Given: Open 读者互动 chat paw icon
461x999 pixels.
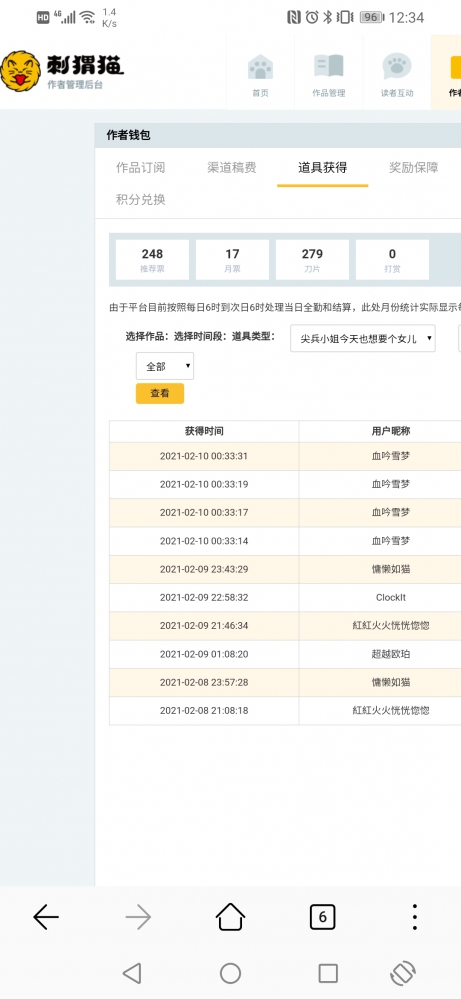Looking at the screenshot, I should (x=397, y=66).
